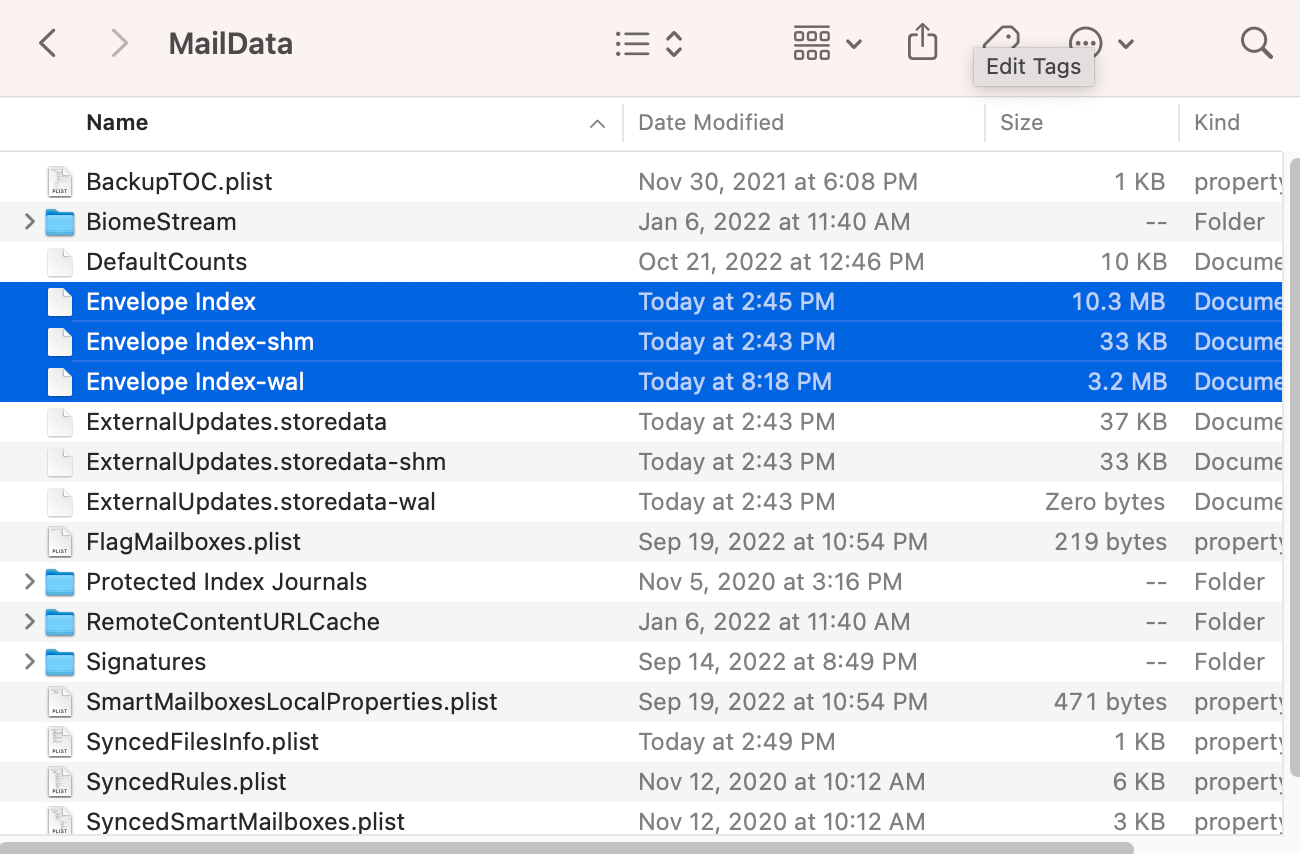Sort by the Size column header
The height and width of the screenshot is (854, 1300).
[x=1021, y=123]
